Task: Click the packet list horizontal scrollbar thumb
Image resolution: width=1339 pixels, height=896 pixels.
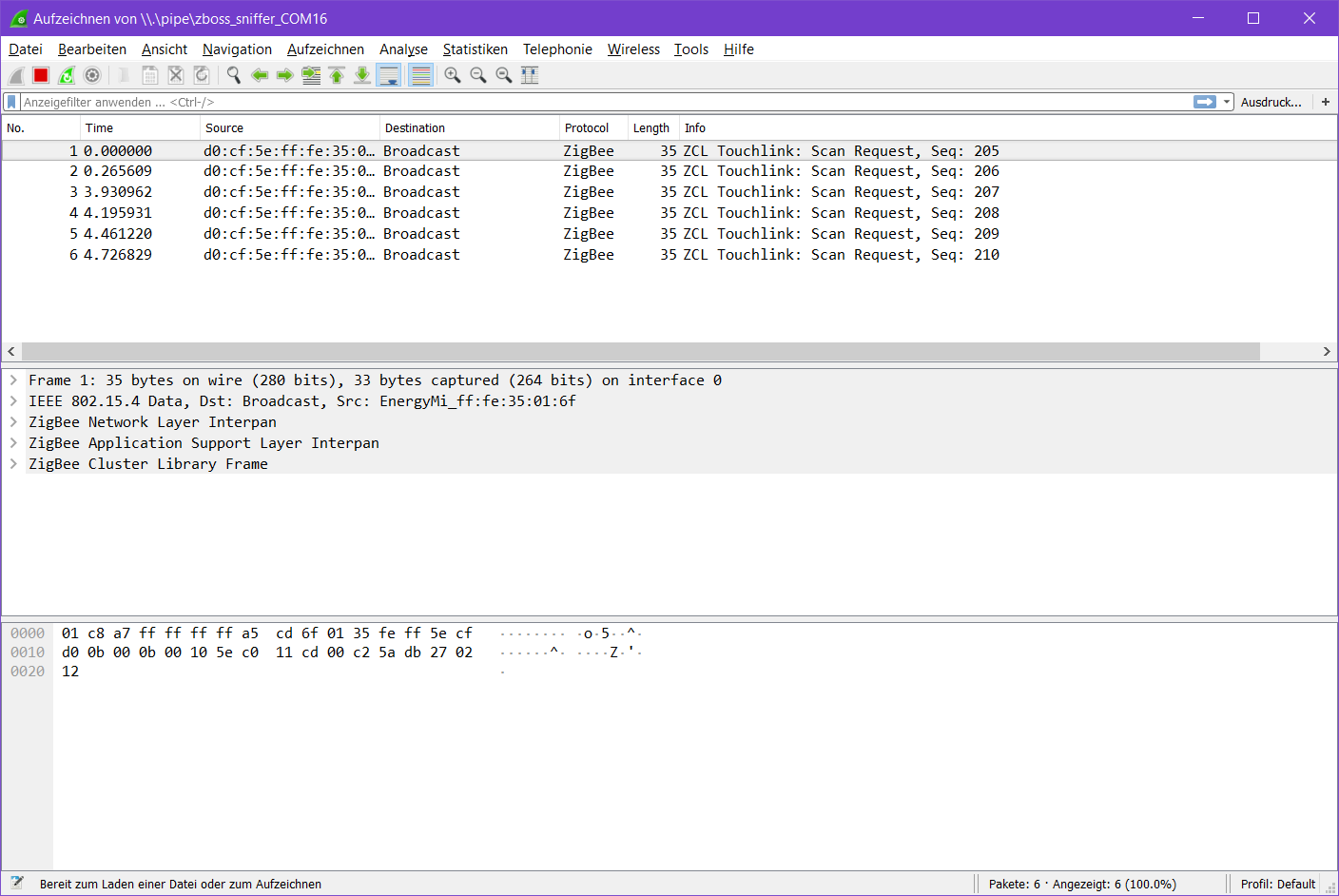Action: (640, 352)
